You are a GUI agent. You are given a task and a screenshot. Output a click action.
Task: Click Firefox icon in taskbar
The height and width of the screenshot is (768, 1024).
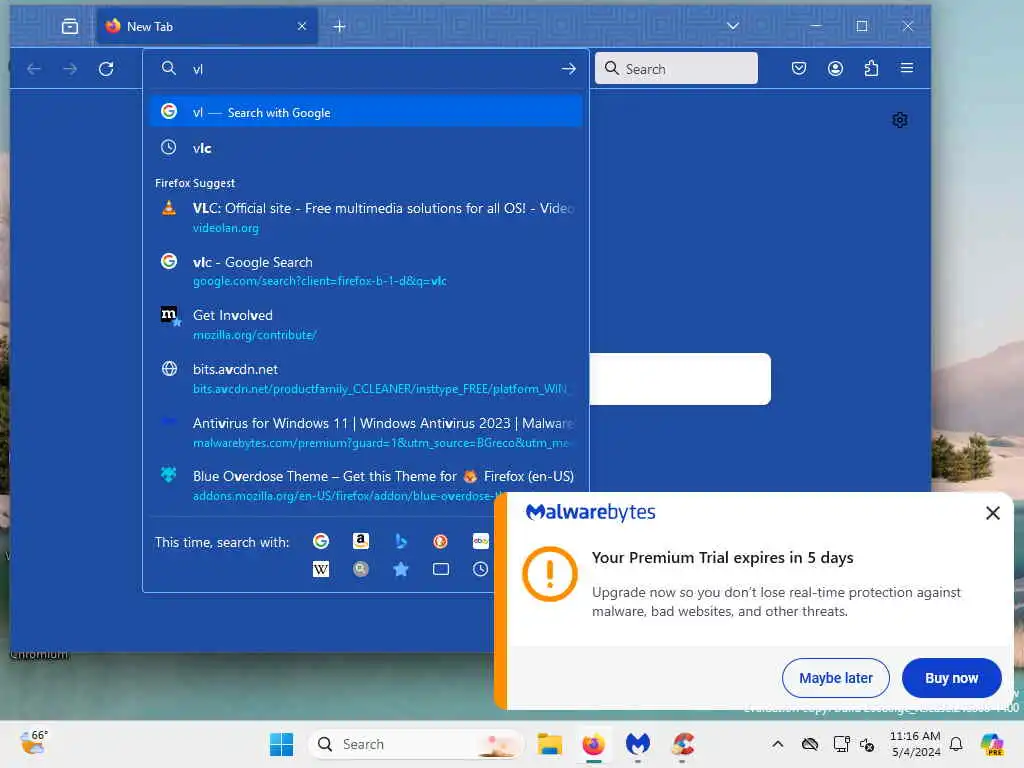[594, 744]
